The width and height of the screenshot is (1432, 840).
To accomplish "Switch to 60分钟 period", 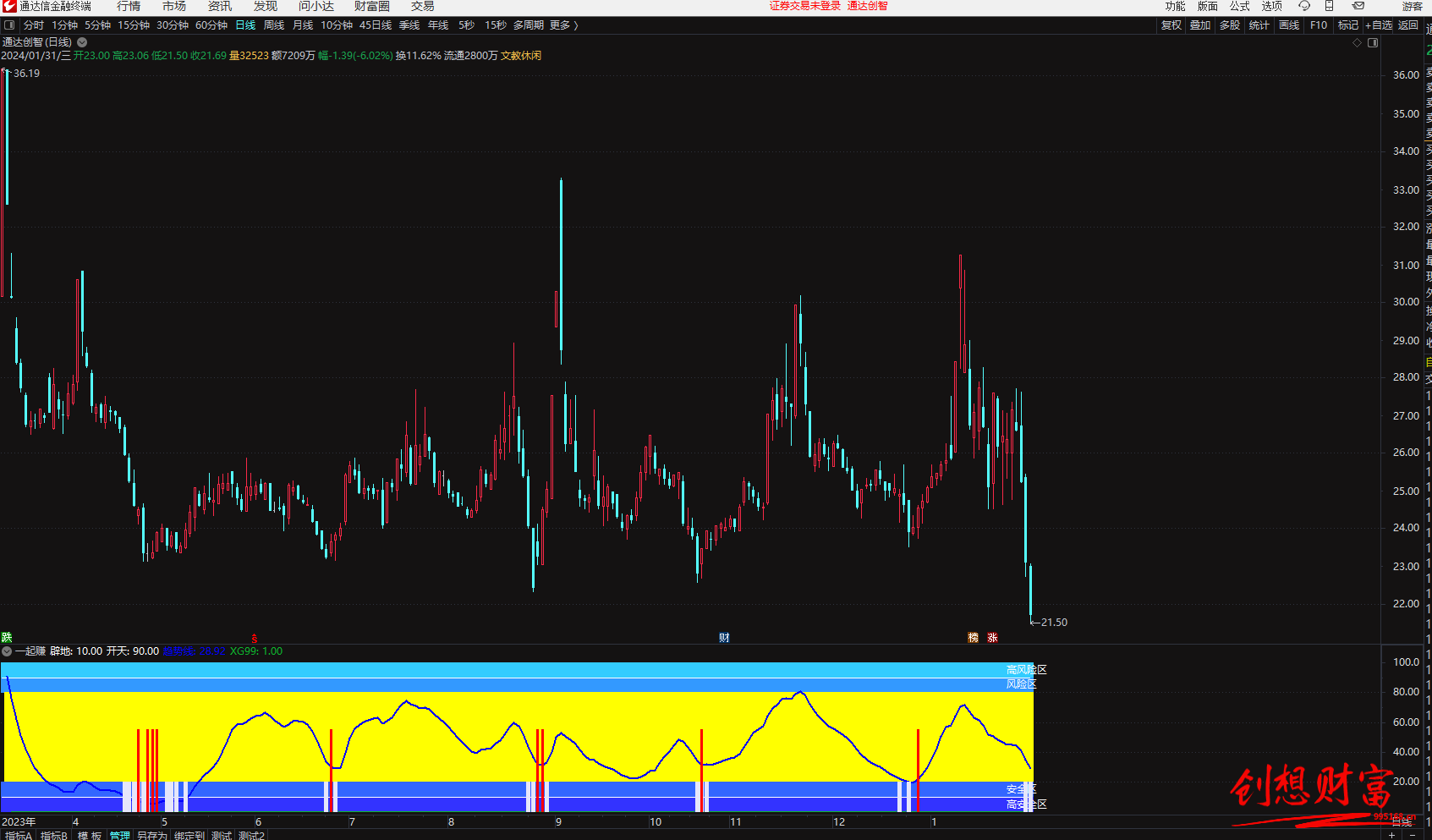I will click(211, 25).
